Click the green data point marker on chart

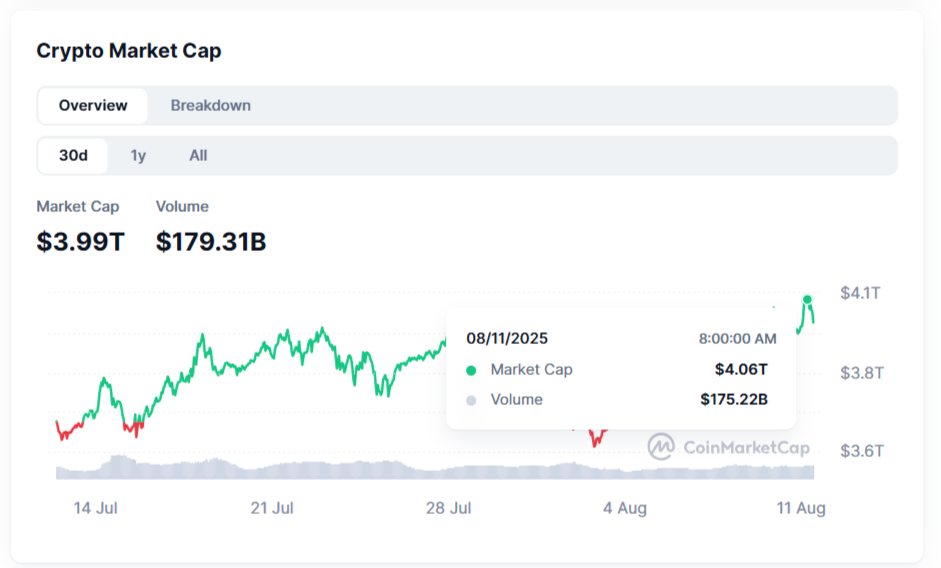807,299
